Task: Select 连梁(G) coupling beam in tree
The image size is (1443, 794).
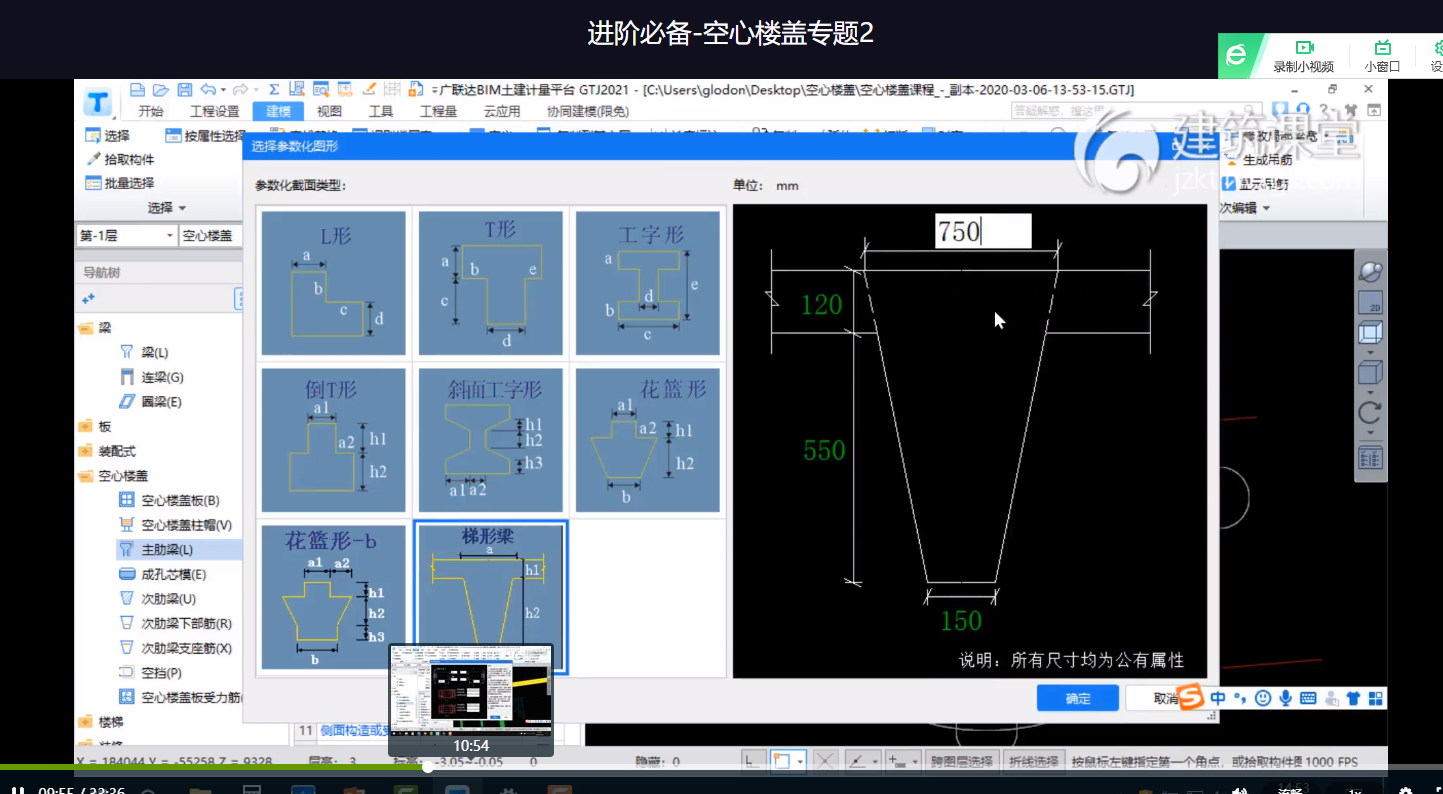Action: coord(151,377)
